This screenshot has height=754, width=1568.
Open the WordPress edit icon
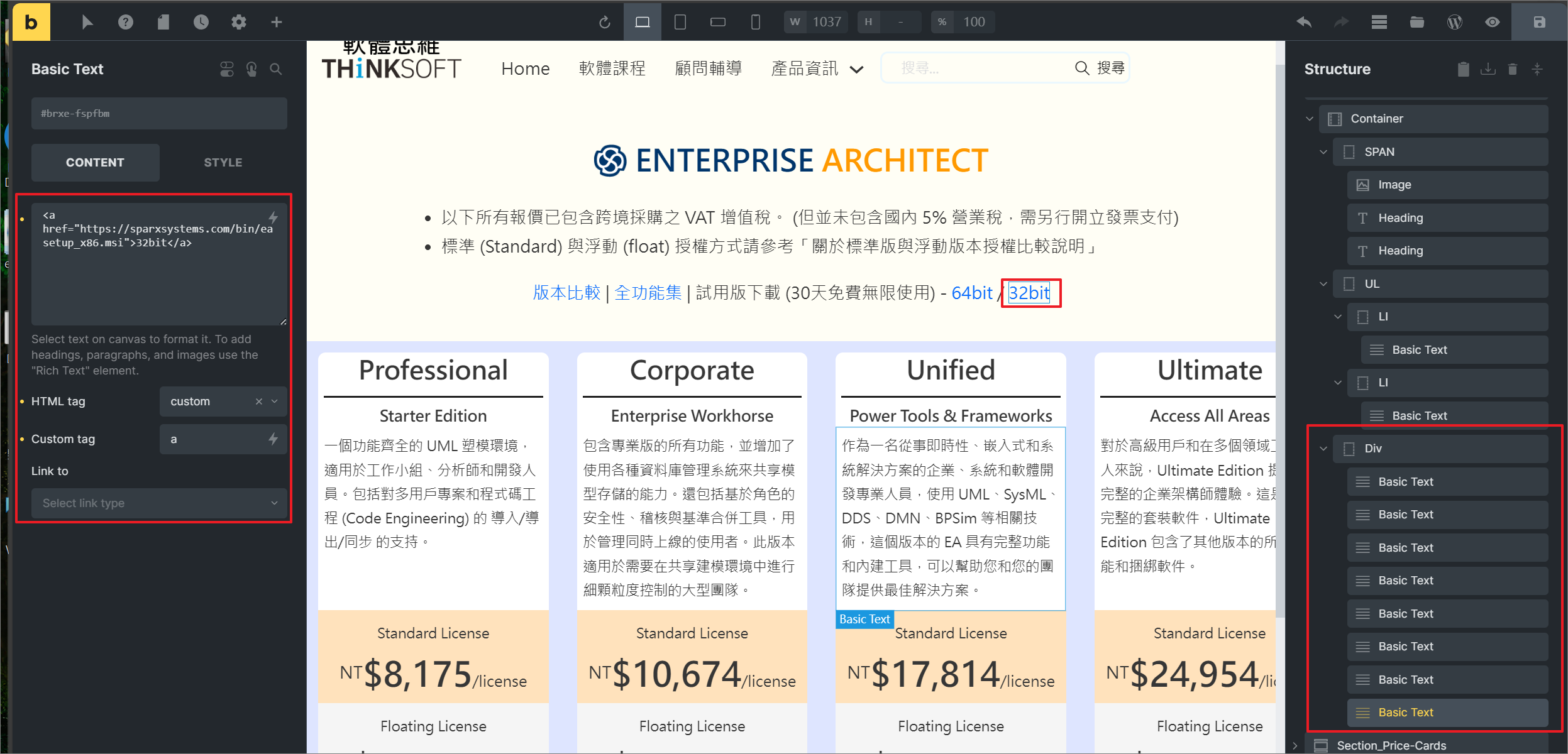(x=1455, y=22)
